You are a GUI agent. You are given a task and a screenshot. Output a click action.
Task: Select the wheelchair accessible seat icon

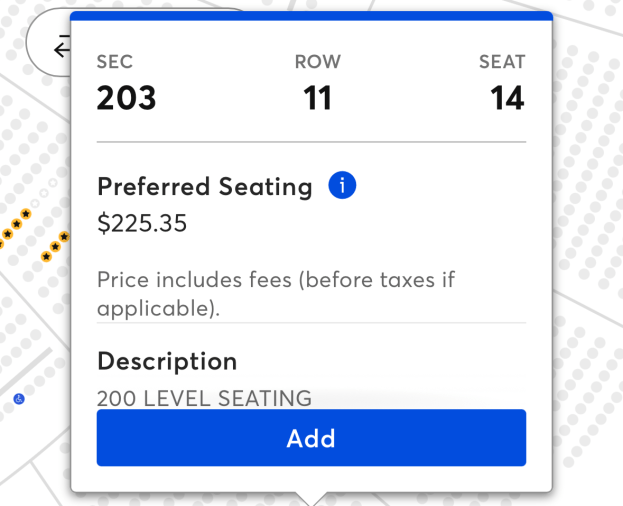pos(19,399)
